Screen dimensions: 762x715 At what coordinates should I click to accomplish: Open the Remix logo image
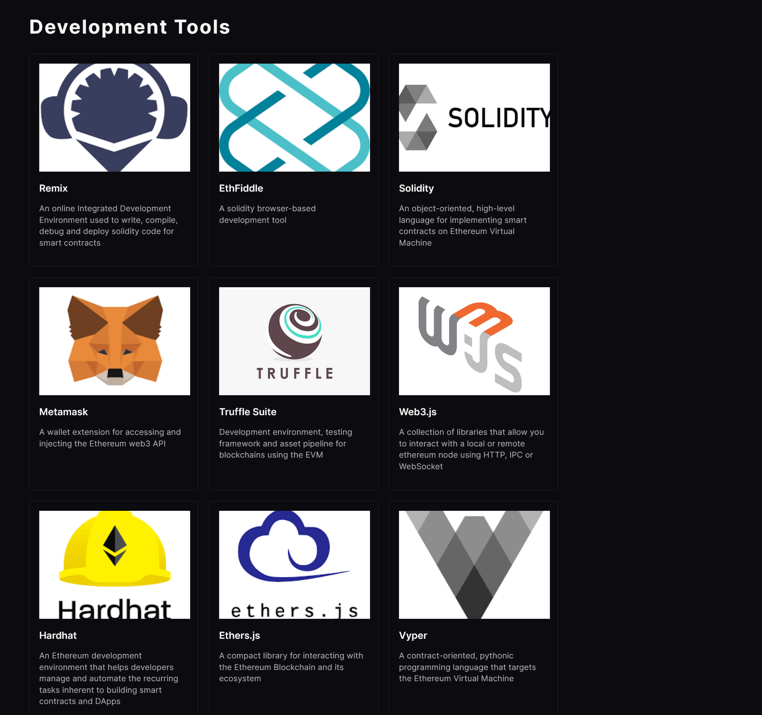(114, 117)
